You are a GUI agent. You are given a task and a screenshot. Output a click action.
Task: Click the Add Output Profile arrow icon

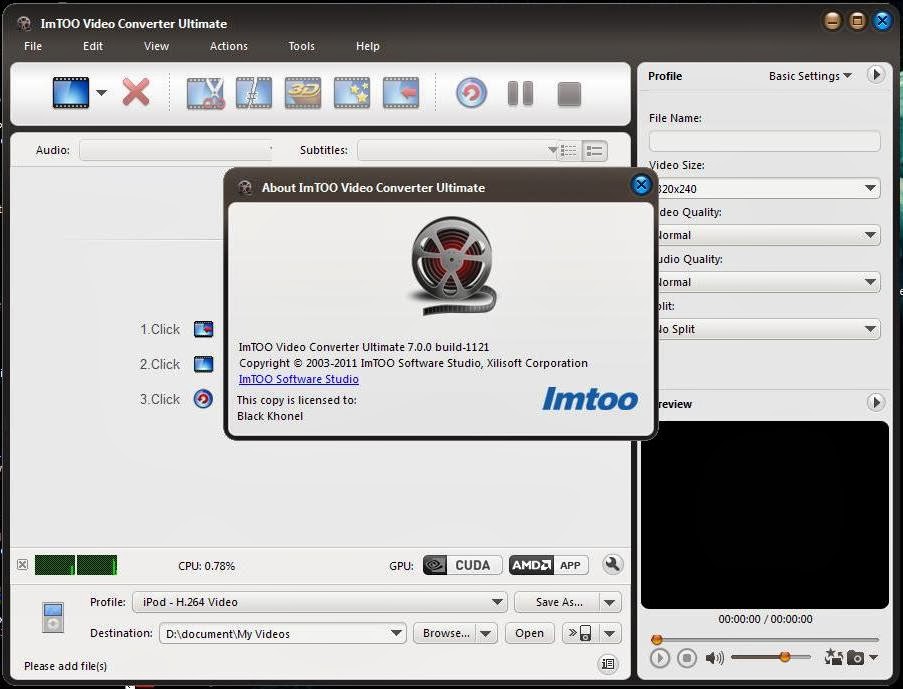[401, 93]
